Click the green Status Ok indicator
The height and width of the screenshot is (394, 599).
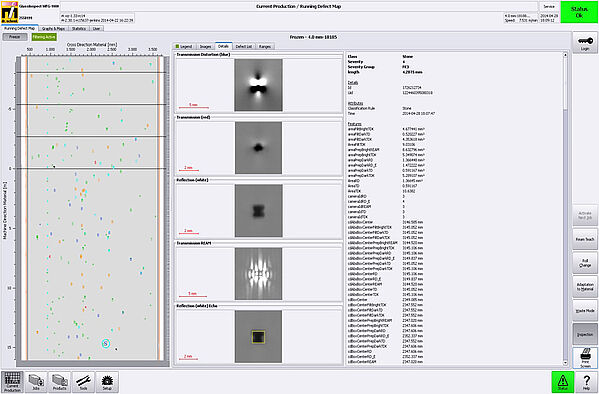[579, 12]
